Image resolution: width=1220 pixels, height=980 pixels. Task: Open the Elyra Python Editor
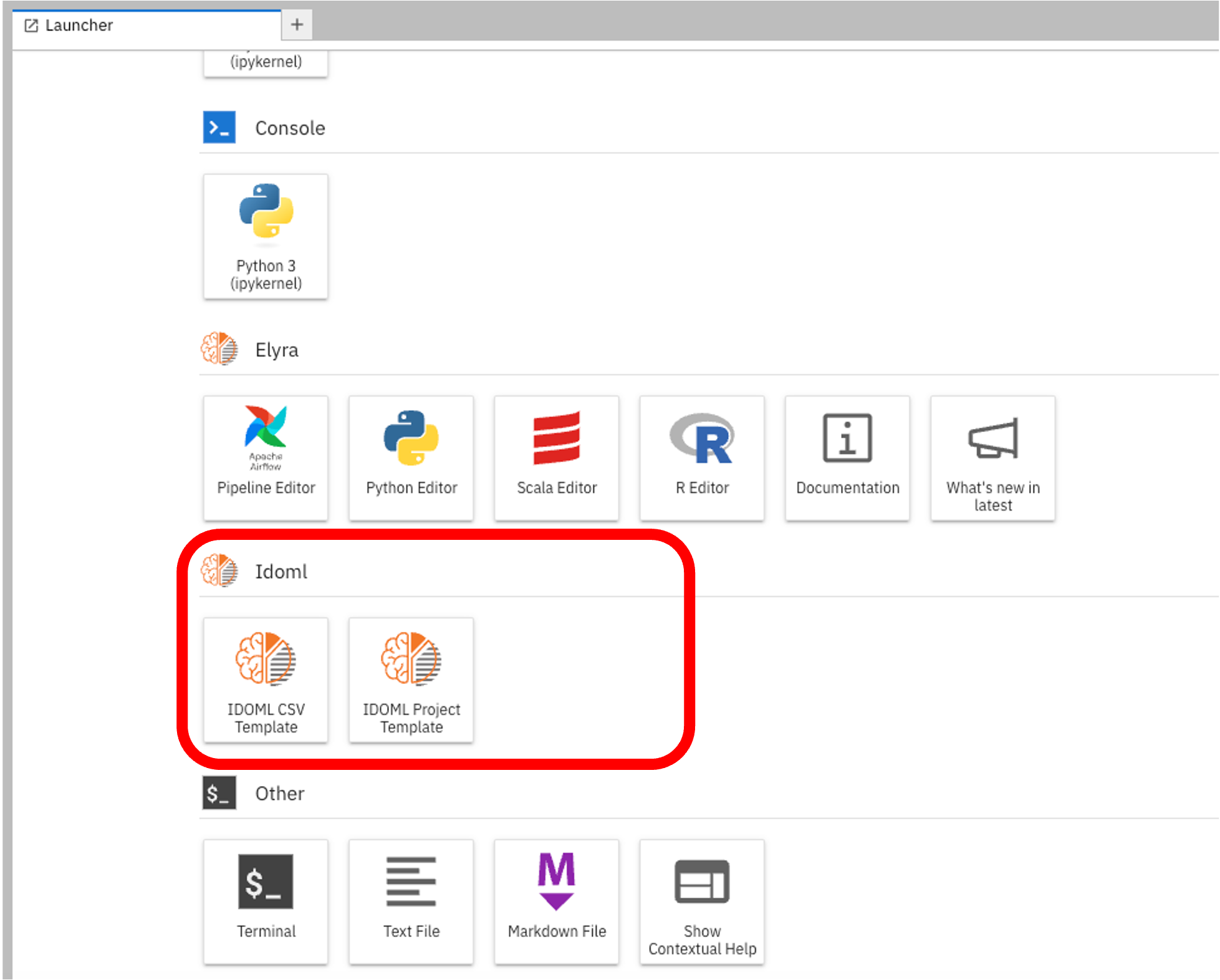411,458
